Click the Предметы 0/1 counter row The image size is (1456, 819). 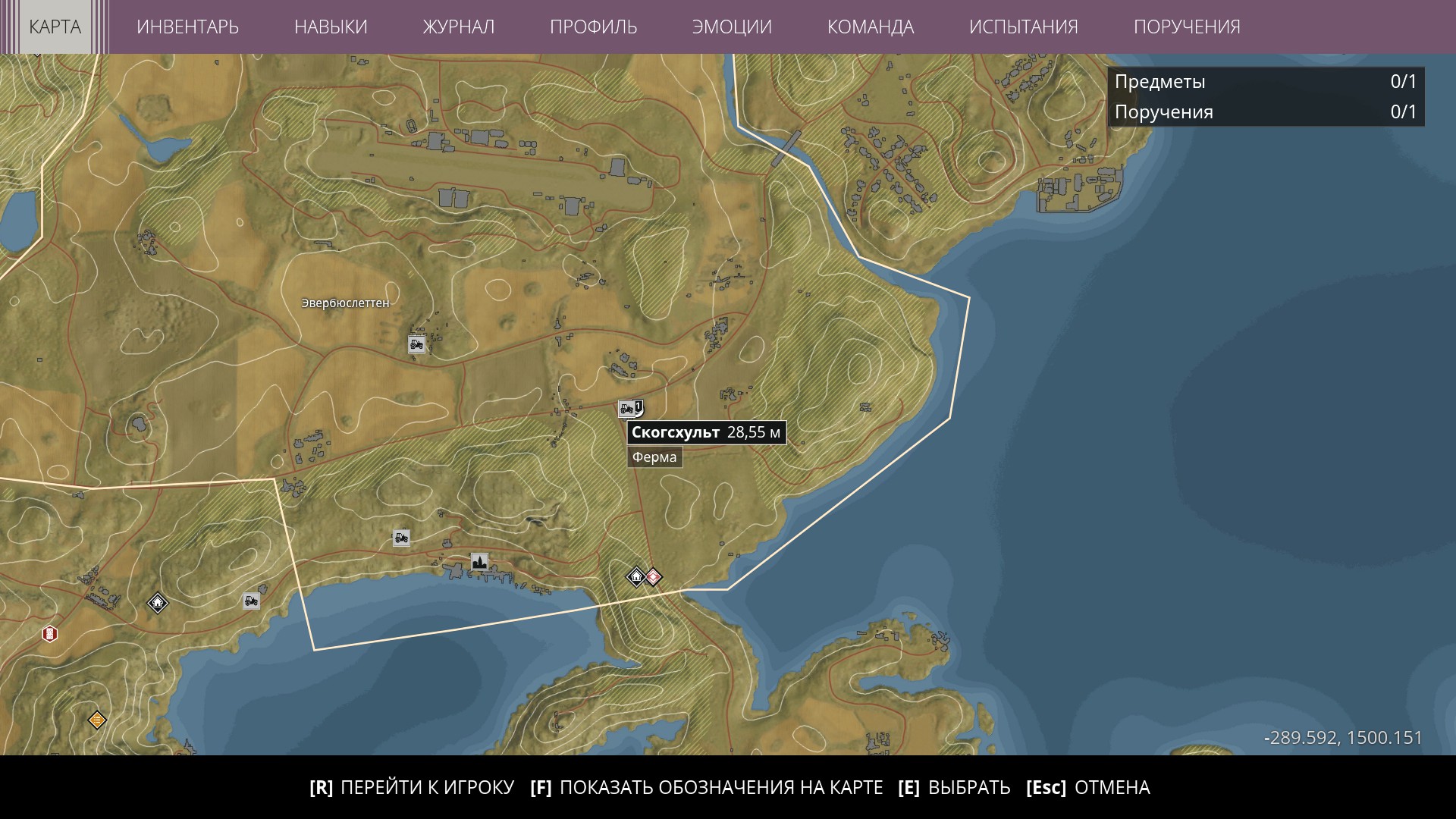coord(1266,82)
